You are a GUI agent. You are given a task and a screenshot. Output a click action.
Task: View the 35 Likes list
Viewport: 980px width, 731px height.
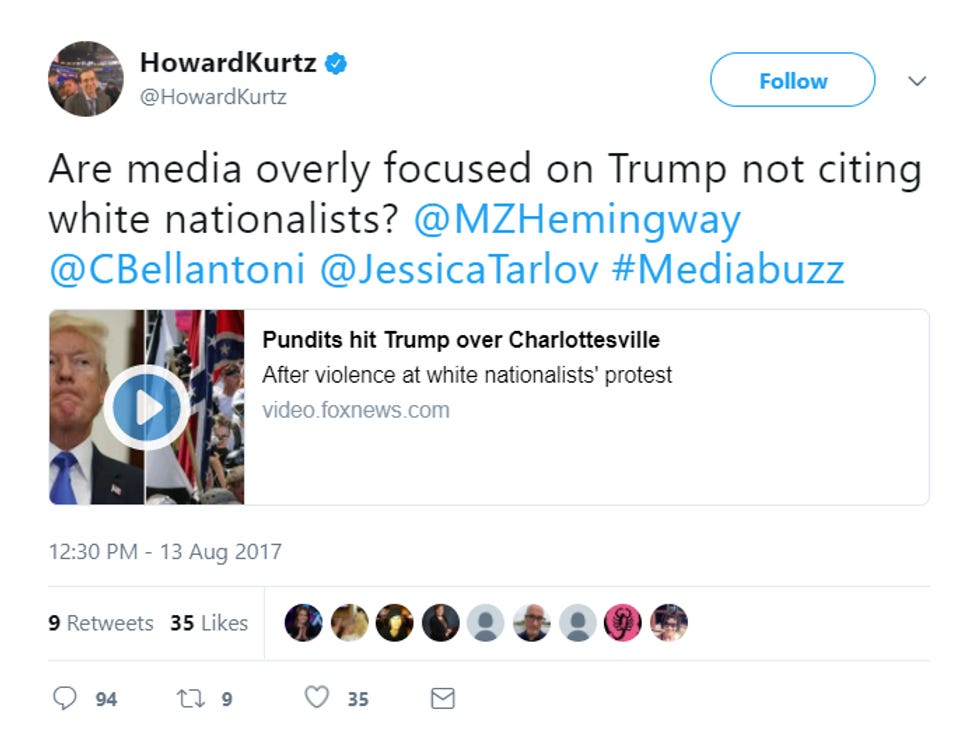(x=209, y=623)
